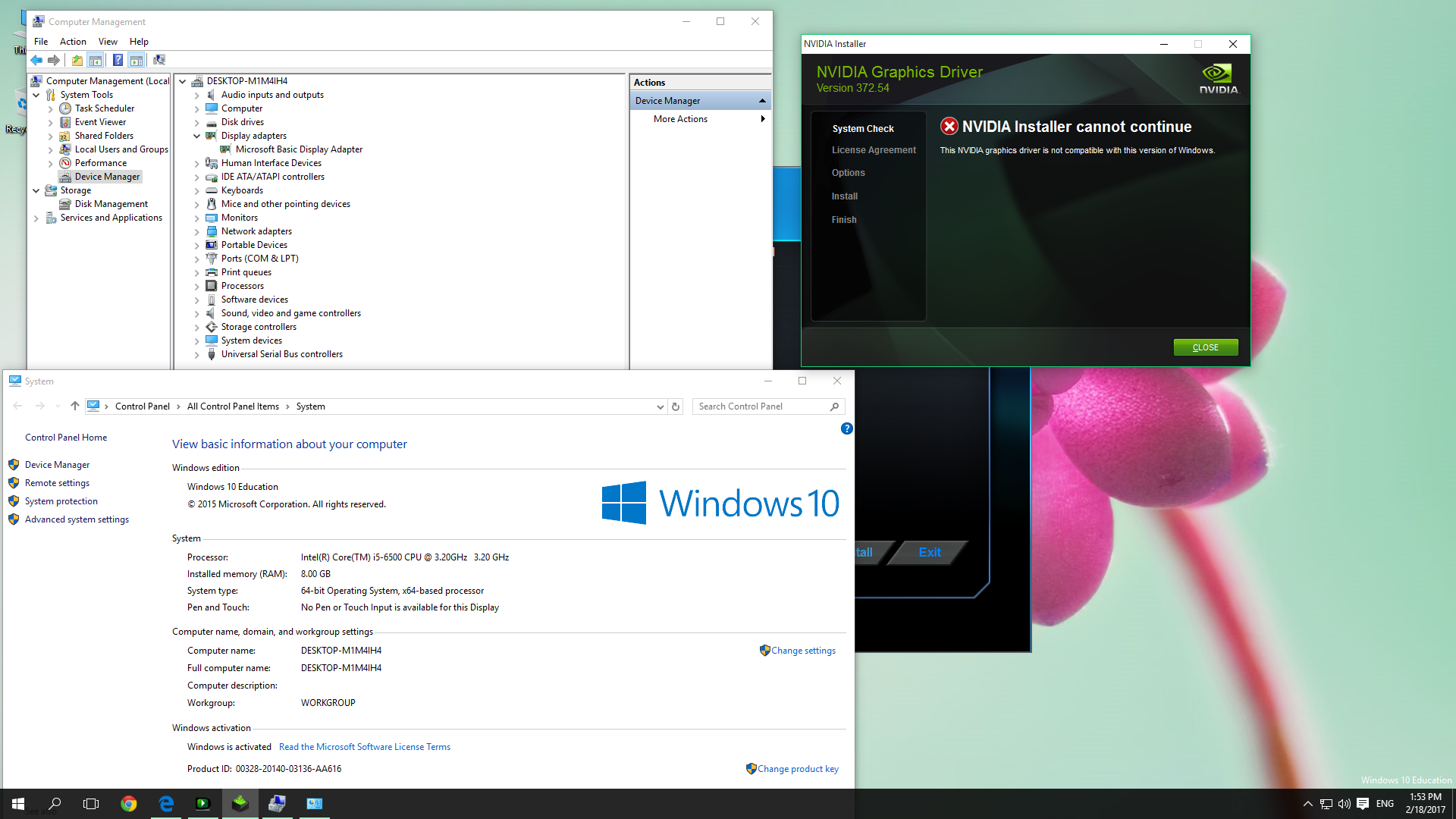Click the address bar history dropdown arrow
This screenshot has width=1456, height=819.
pos(660,406)
